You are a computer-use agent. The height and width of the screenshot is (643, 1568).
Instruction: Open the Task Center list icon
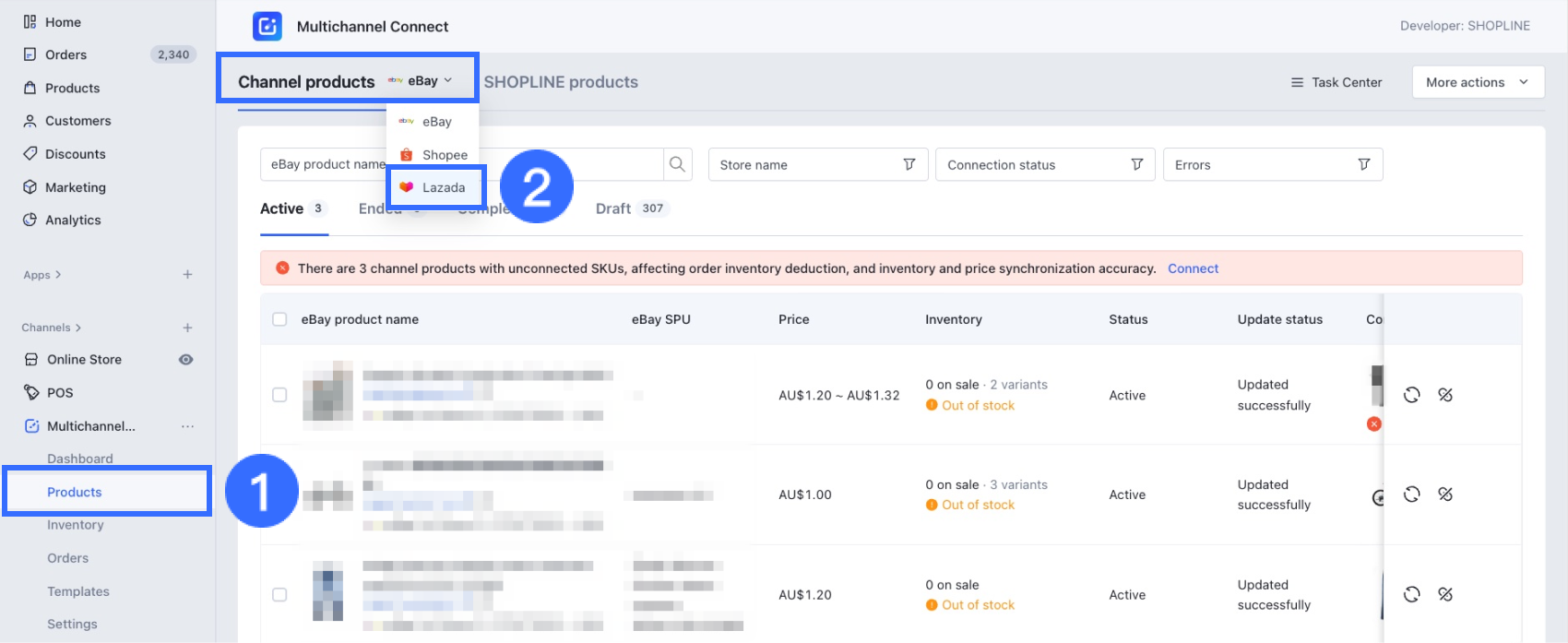point(1297,82)
